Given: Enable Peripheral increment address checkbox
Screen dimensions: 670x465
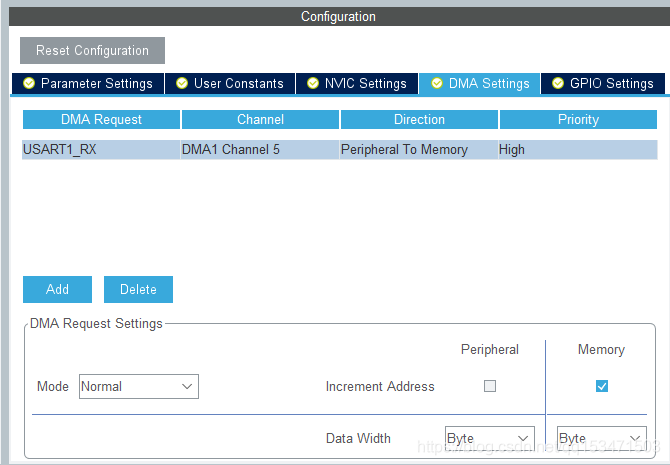Looking at the screenshot, I should pos(490,386).
